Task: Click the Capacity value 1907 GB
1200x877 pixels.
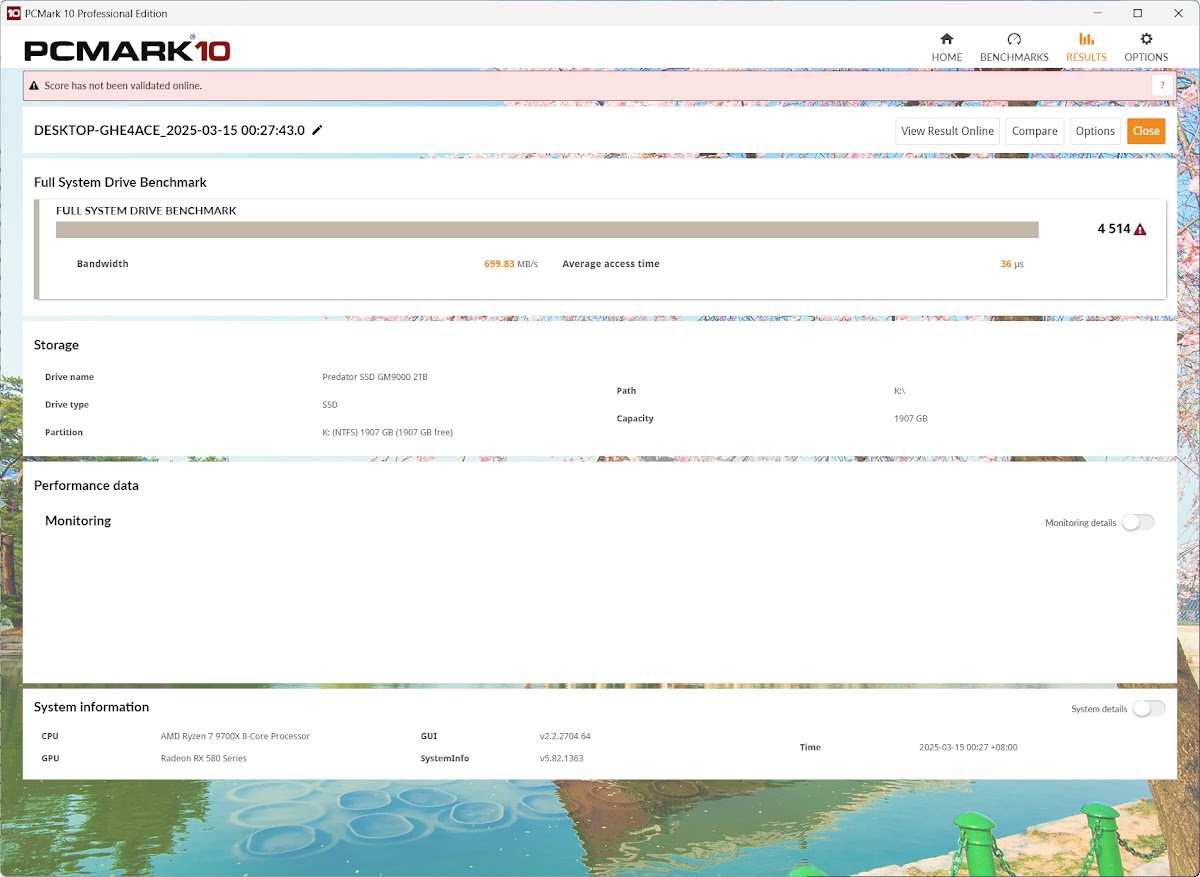Action: (x=910, y=418)
